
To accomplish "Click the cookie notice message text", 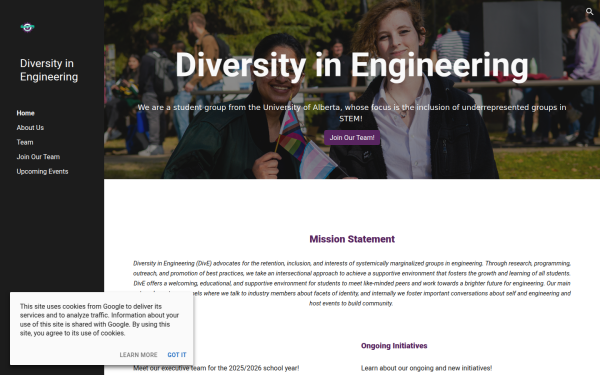I will pyautogui.click(x=99, y=320).
